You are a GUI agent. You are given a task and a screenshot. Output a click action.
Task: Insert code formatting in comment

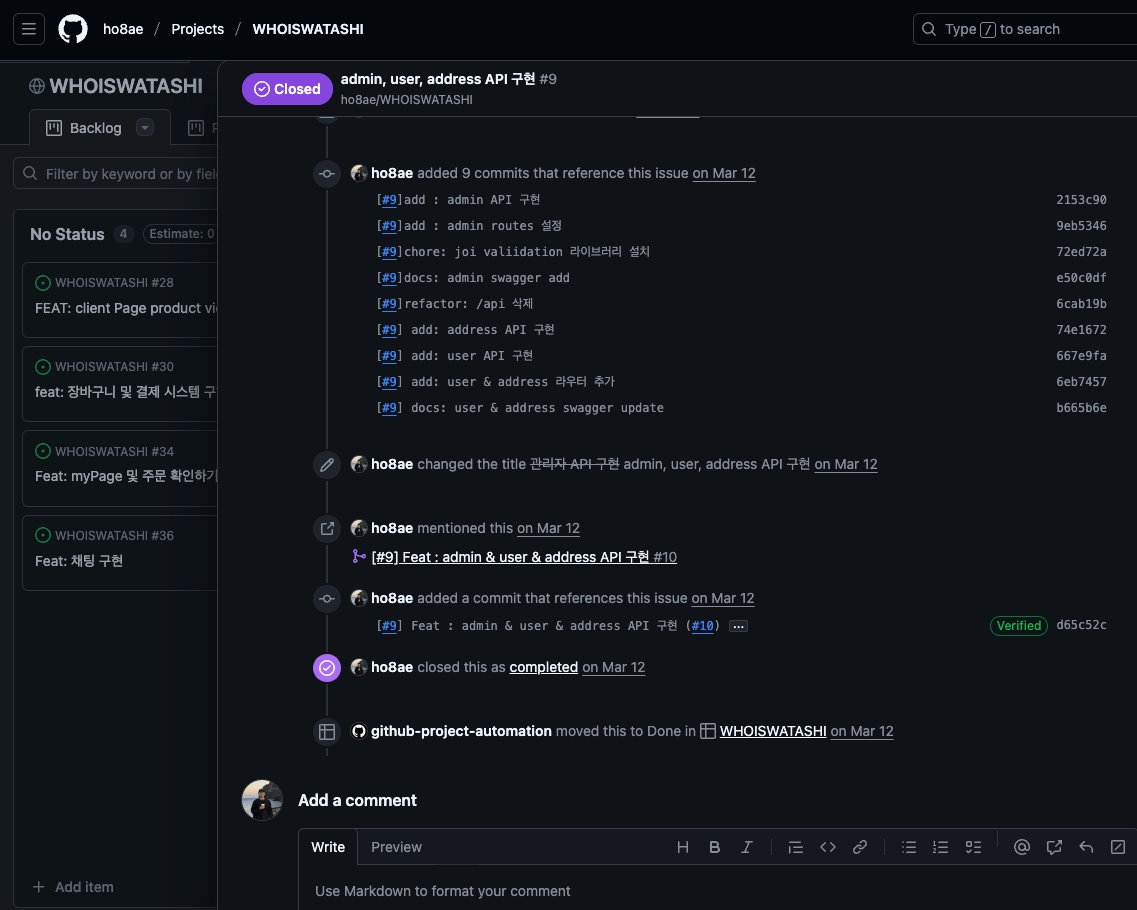(827, 847)
